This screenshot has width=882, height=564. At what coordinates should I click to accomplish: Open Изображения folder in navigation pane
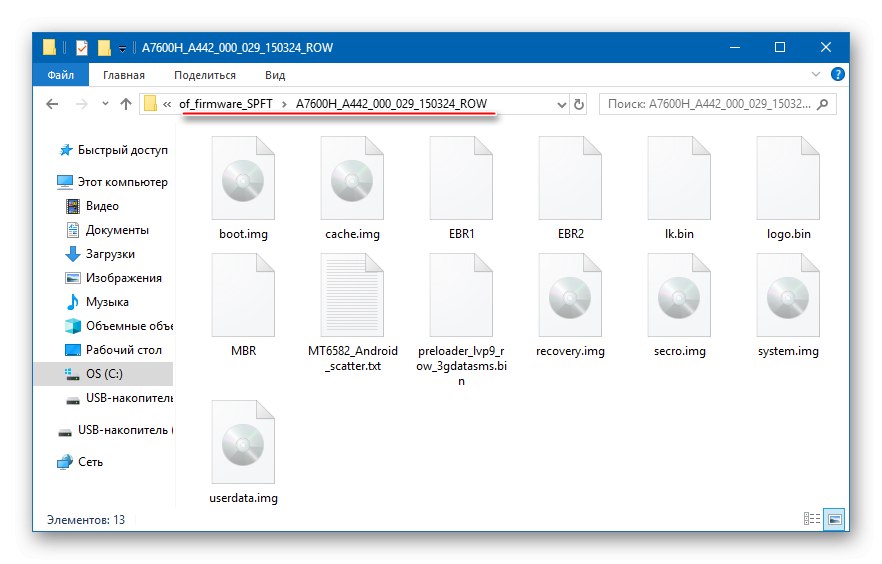(114, 278)
